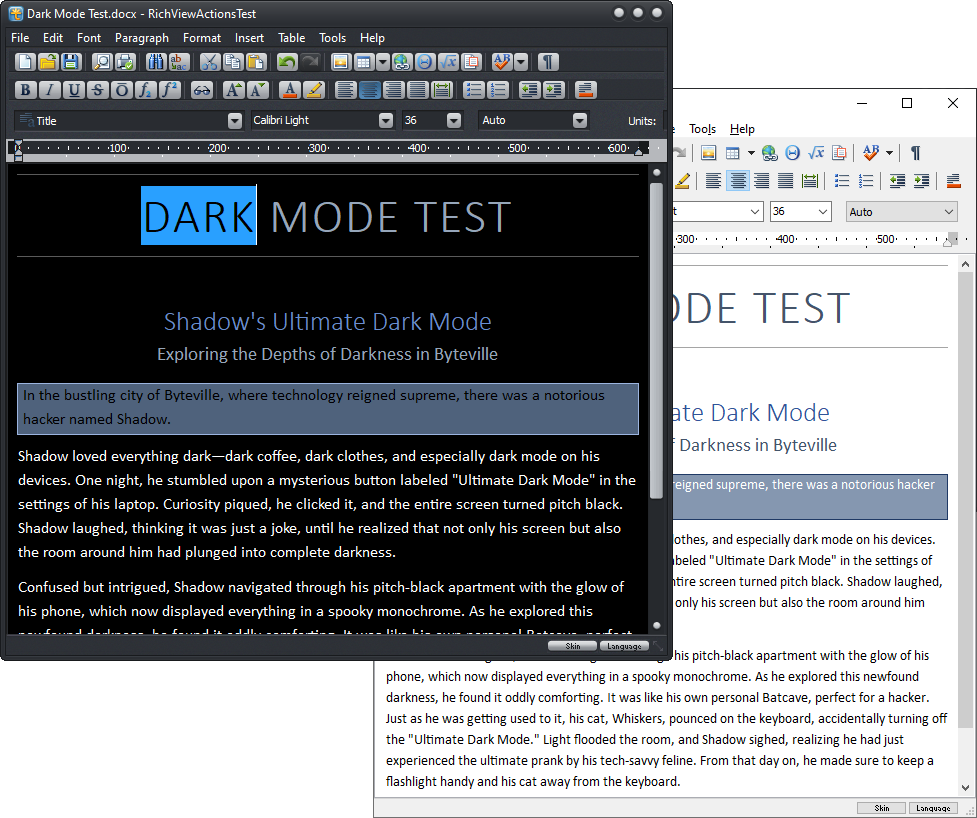Click the numbered list icon in light window
This screenshot has width=977, height=818.
pos(866,181)
